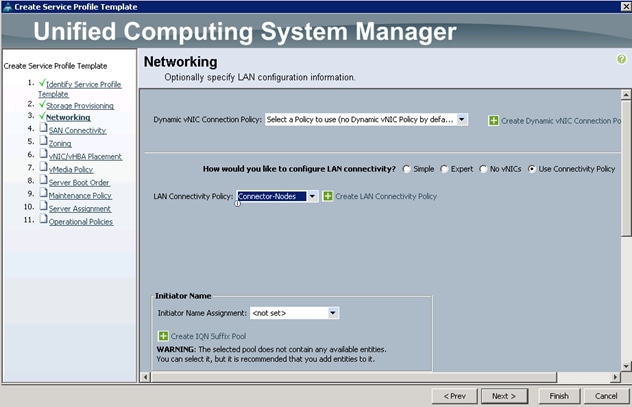Select the No vNICs radio button
This screenshot has width=632, height=407.
483,169
